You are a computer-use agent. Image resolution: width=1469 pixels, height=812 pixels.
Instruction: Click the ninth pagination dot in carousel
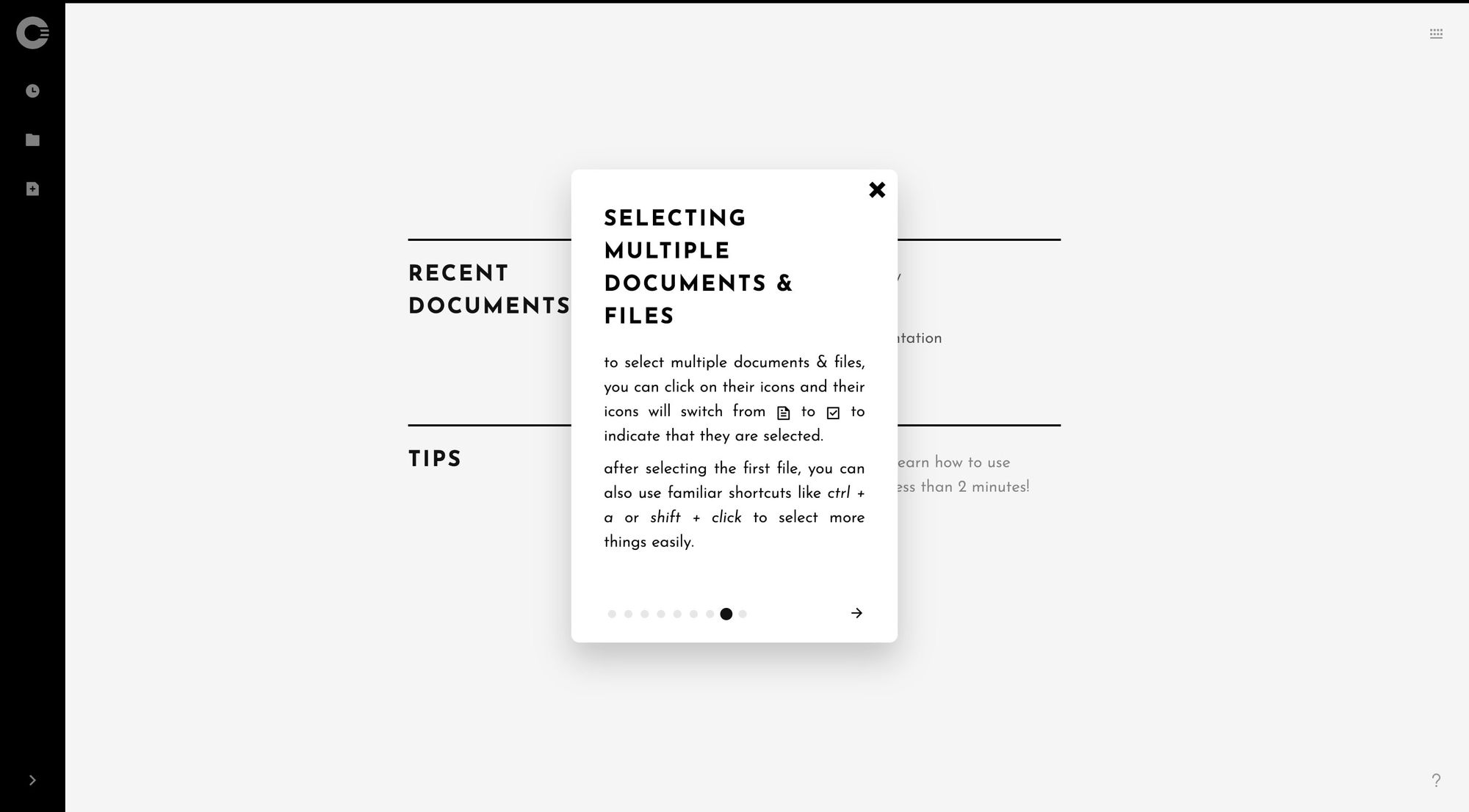(743, 613)
